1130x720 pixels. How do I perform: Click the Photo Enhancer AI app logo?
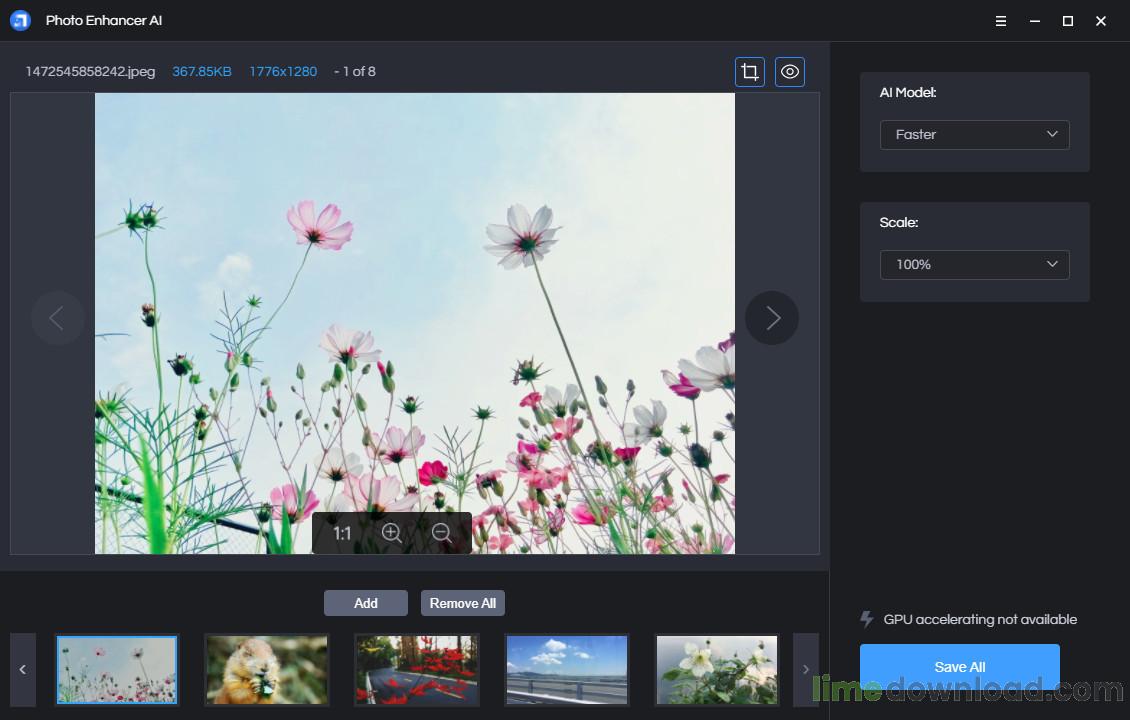20,21
